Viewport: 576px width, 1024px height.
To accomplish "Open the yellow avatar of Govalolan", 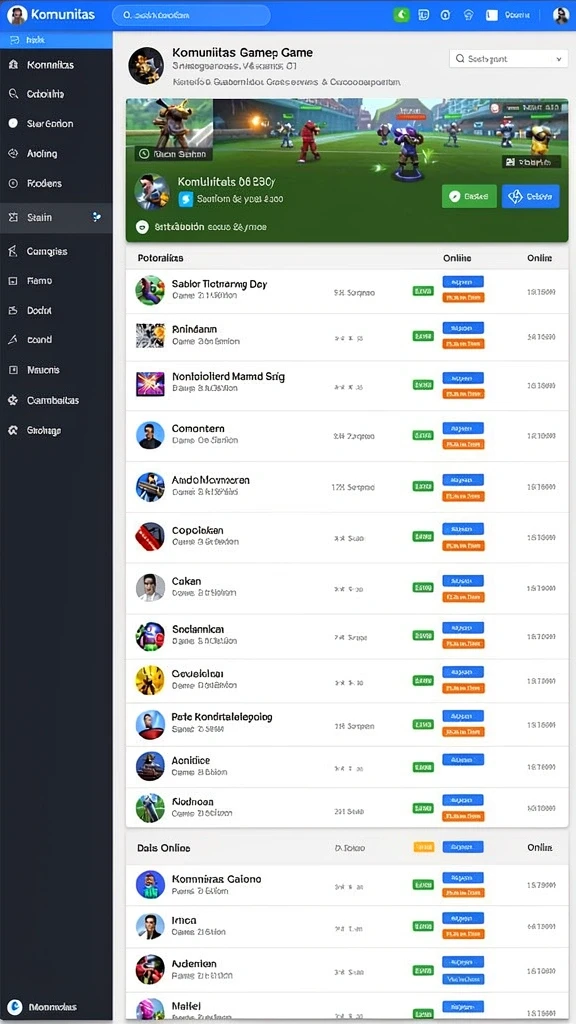I will [x=150, y=680].
